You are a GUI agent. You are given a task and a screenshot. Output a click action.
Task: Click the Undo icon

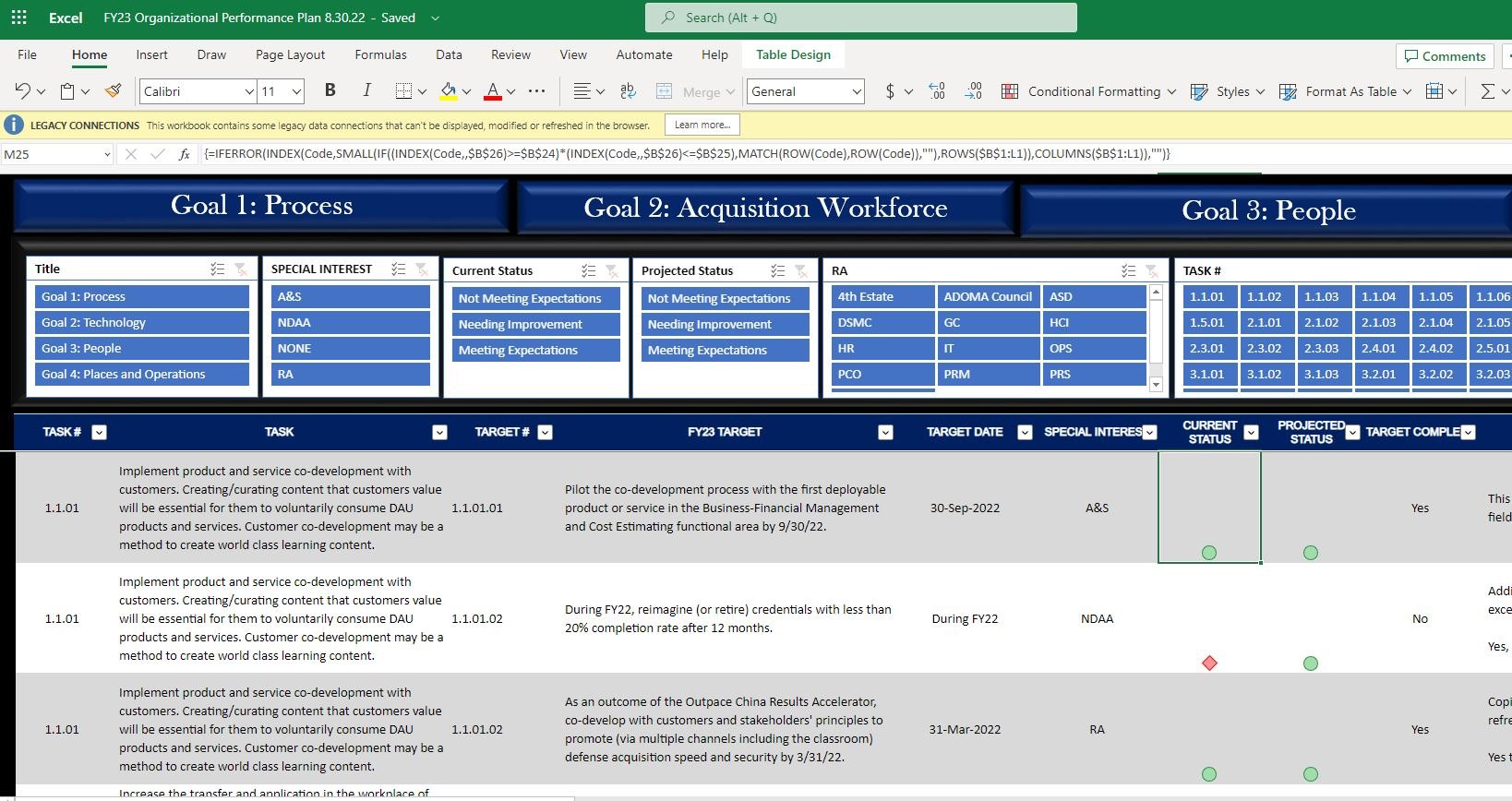22,90
